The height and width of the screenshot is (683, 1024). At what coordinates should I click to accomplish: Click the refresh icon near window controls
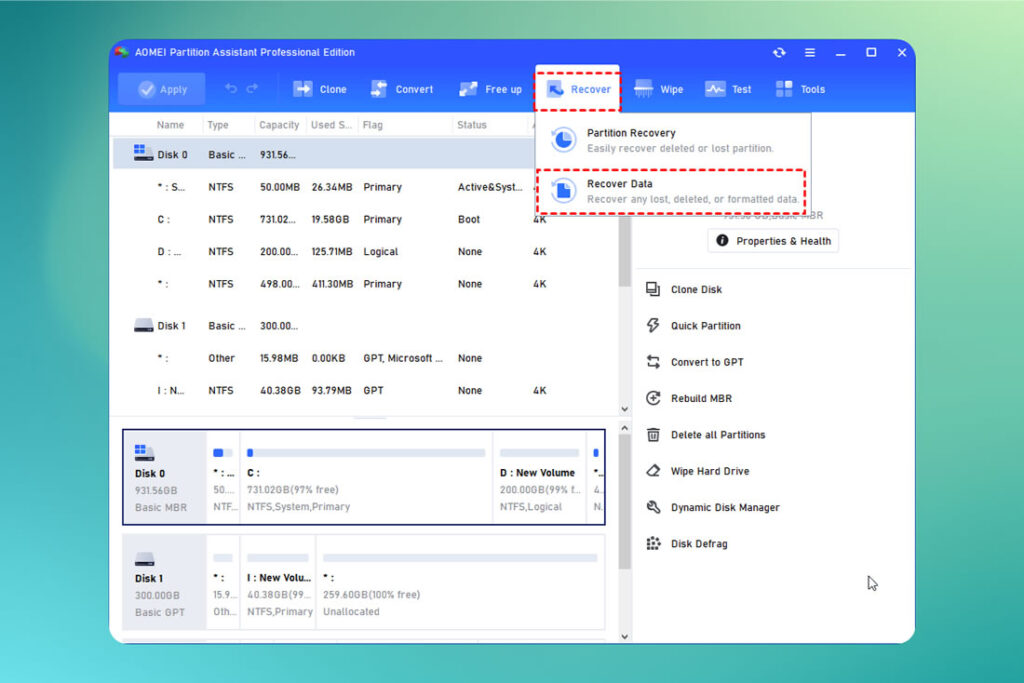pyautogui.click(x=779, y=52)
